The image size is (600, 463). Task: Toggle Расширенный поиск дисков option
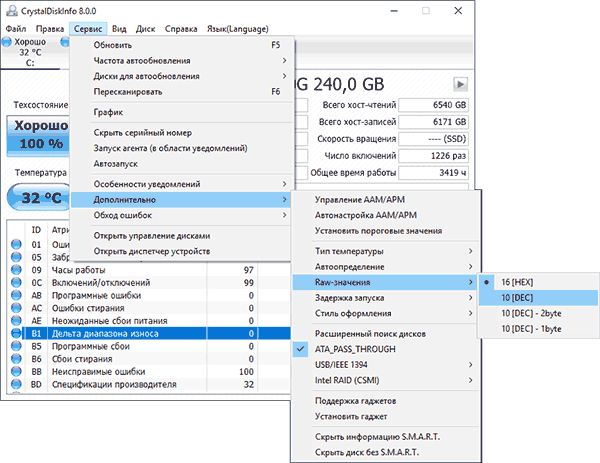[385, 334]
